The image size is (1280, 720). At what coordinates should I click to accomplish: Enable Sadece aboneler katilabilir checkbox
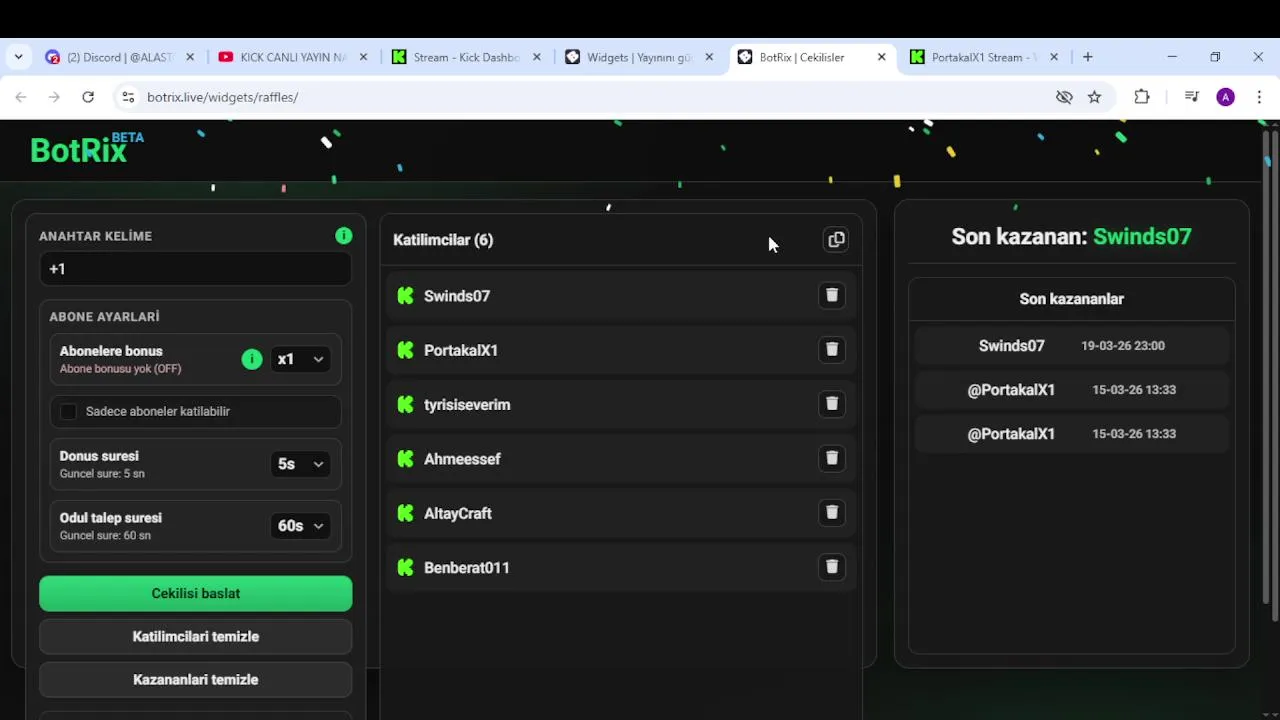click(68, 411)
